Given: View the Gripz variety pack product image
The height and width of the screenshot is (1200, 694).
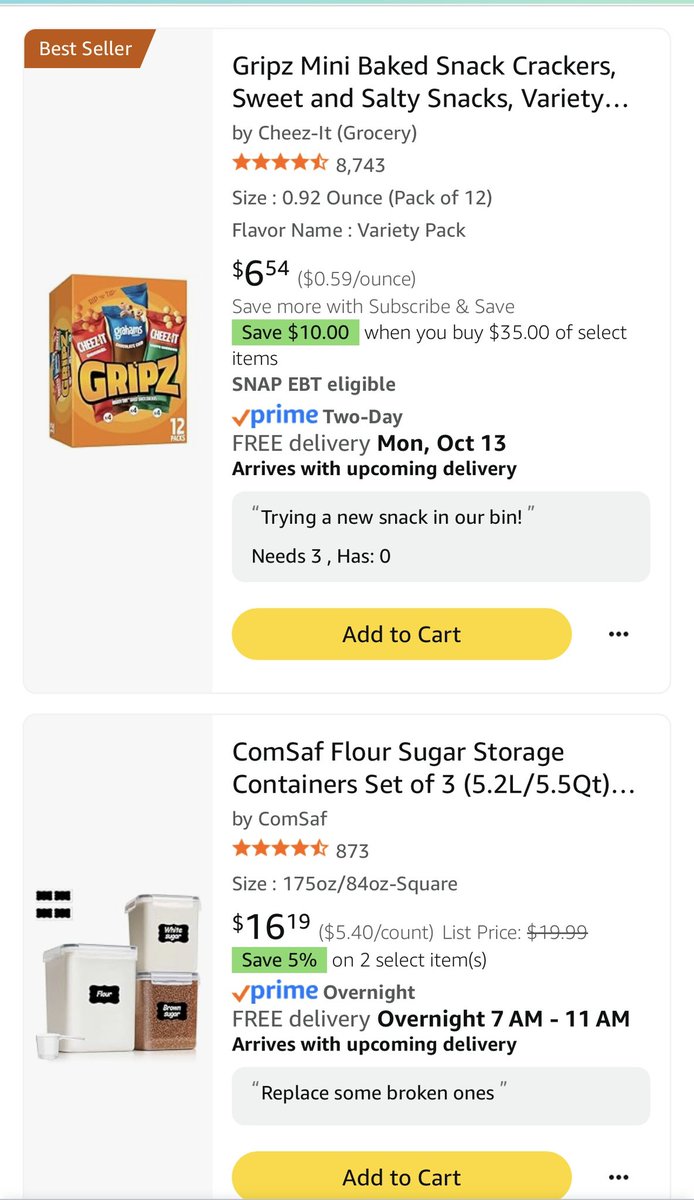Looking at the screenshot, I should point(118,361).
